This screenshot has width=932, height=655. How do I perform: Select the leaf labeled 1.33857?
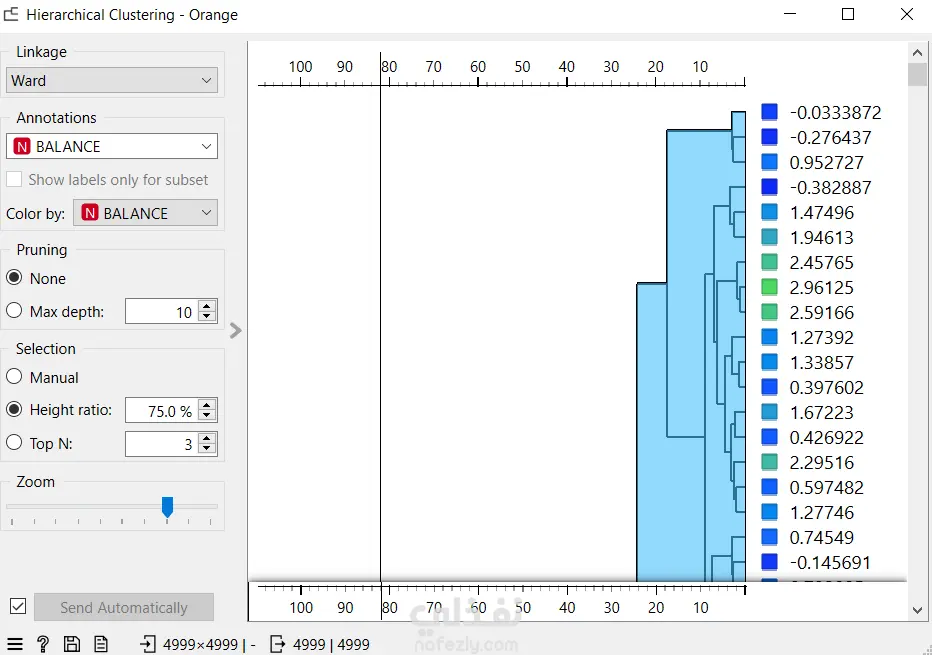[x=821, y=362]
